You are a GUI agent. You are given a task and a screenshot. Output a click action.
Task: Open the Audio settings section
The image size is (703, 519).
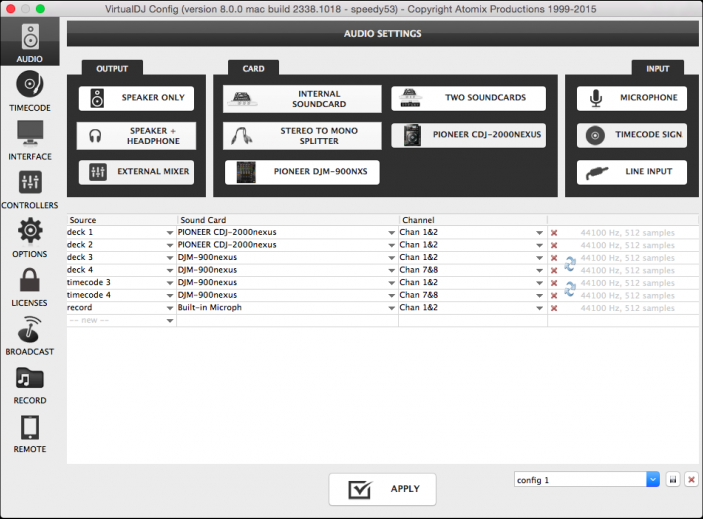30,43
